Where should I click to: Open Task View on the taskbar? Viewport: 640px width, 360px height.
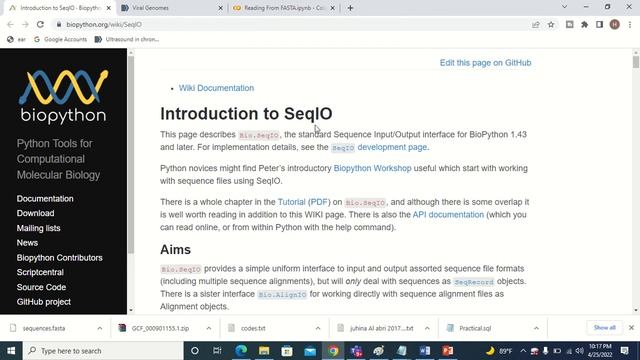coord(217,351)
